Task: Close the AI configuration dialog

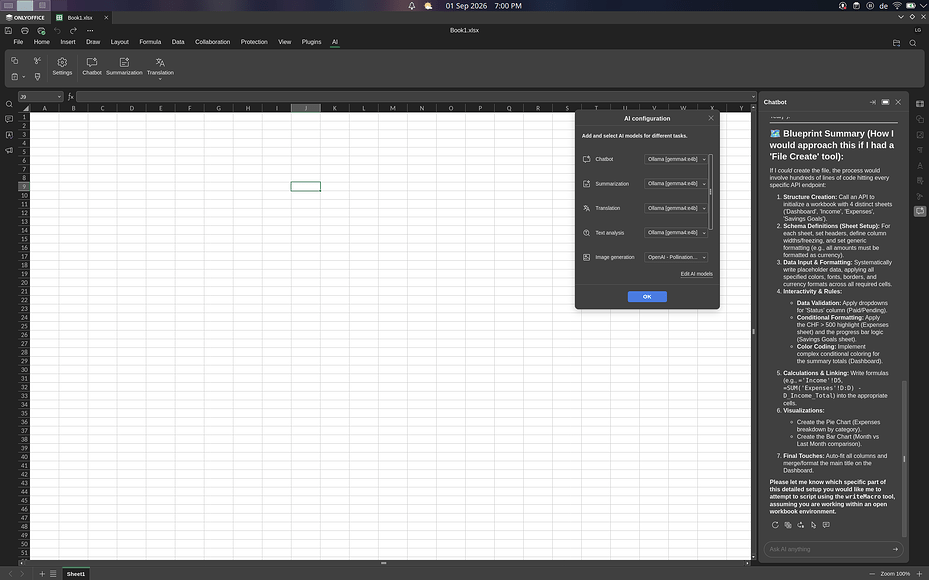Action: point(711,118)
